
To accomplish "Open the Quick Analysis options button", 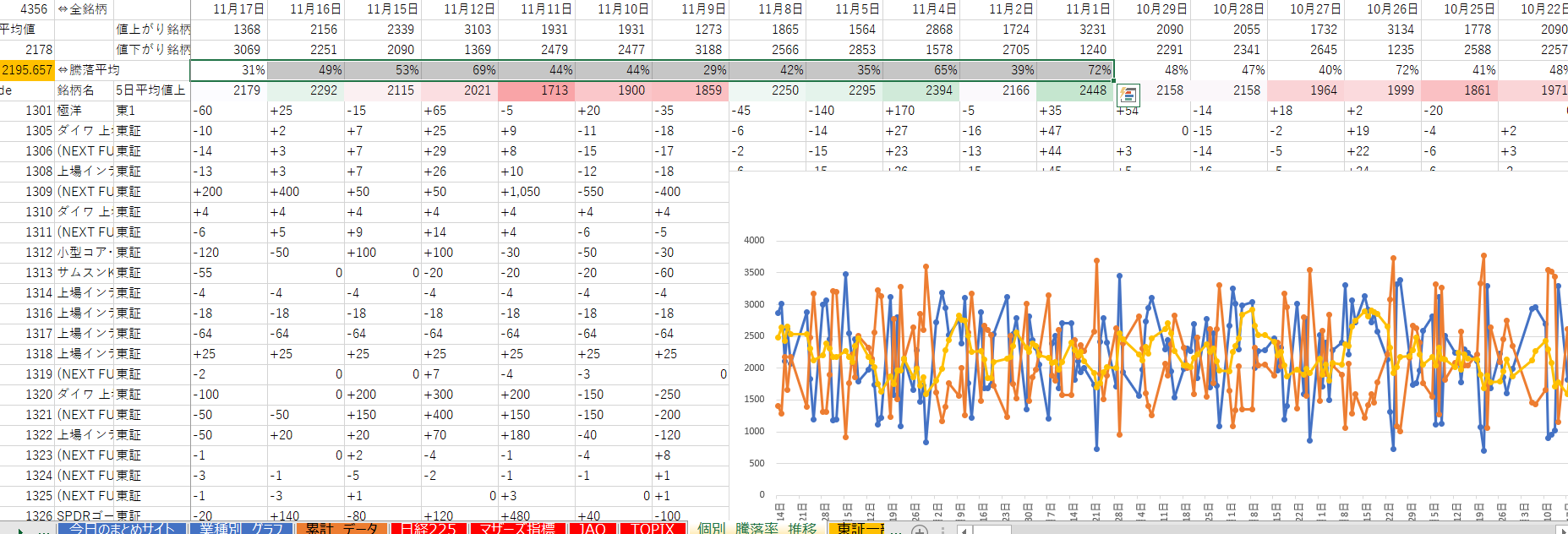I will (x=1128, y=95).
